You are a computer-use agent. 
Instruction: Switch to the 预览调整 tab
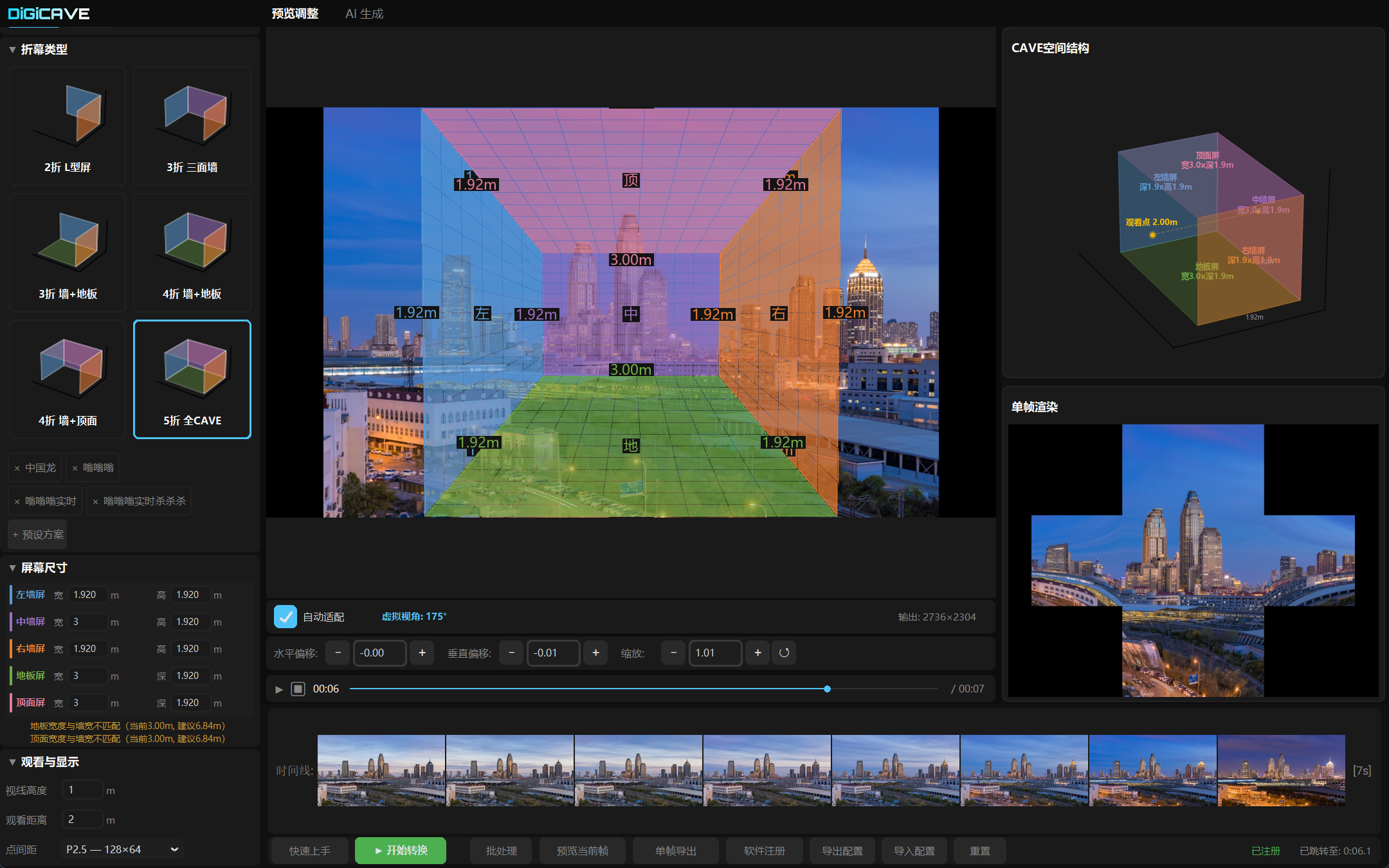(x=295, y=14)
